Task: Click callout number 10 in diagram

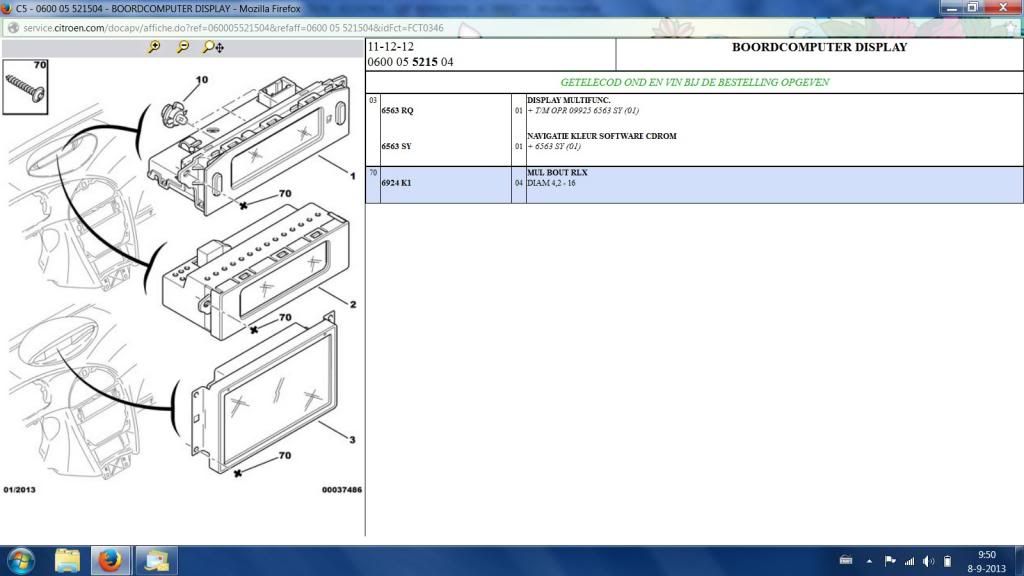Action: click(202, 80)
